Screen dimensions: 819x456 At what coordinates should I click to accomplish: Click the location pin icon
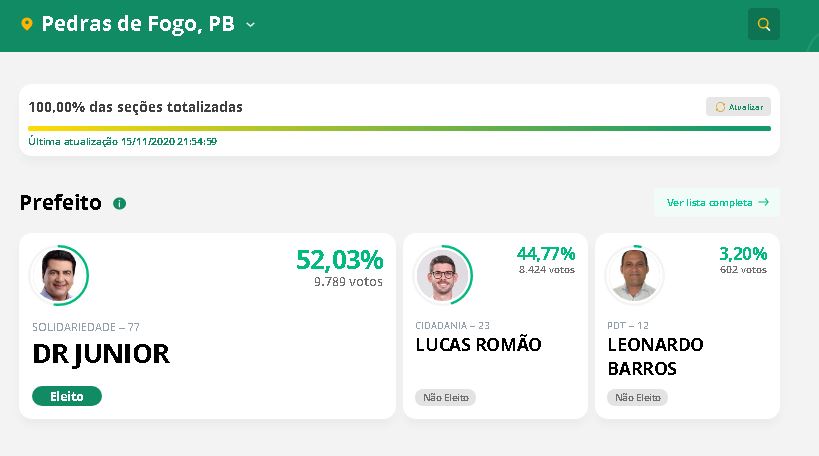[x=27, y=24]
